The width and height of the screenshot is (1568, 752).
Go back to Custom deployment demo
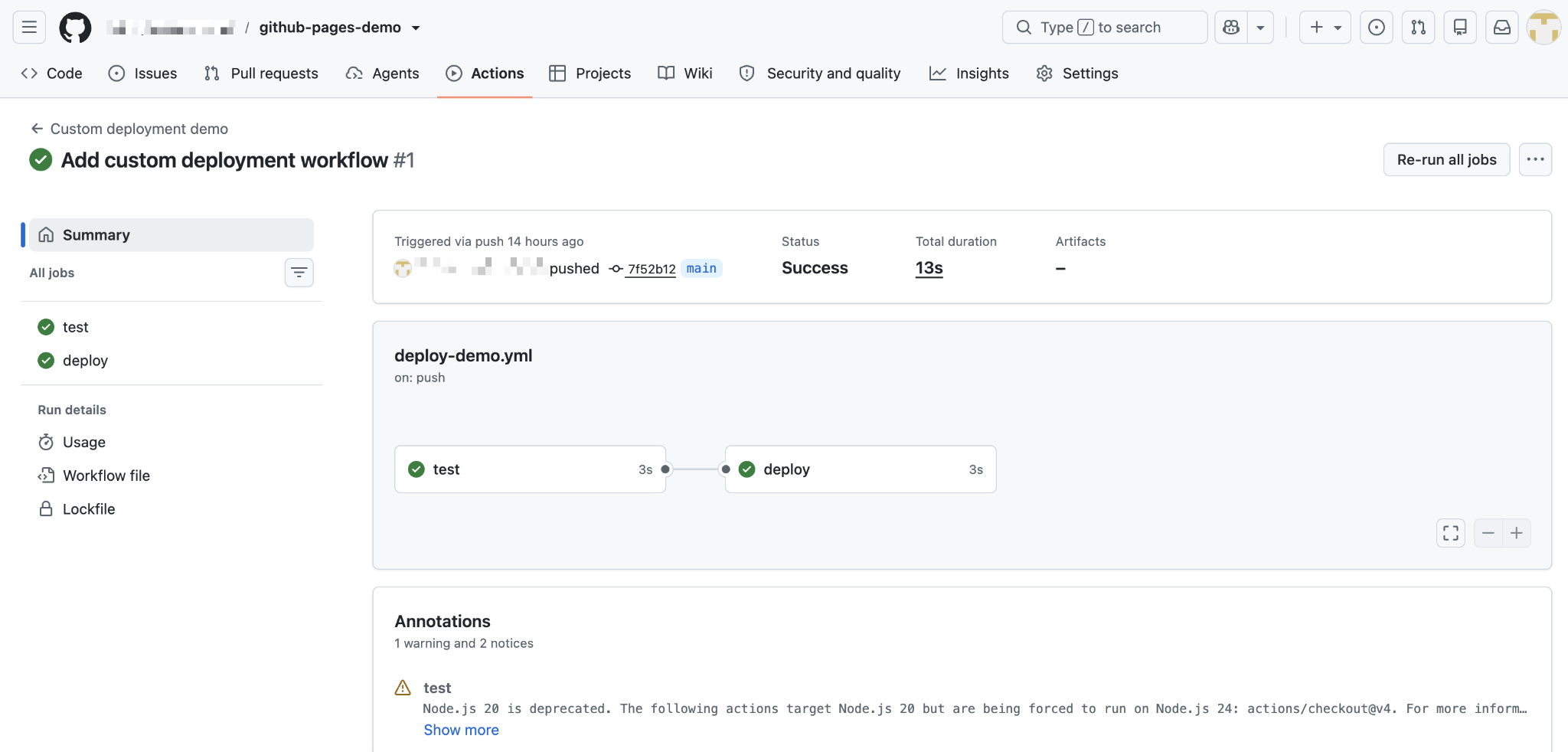[129, 129]
